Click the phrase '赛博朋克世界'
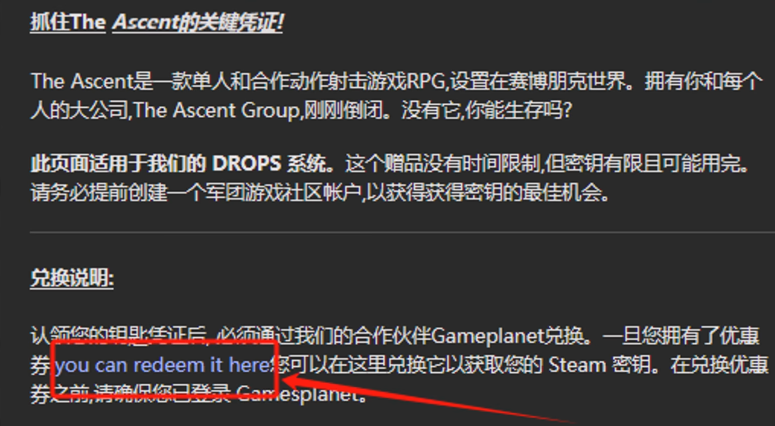 pos(564,82)
